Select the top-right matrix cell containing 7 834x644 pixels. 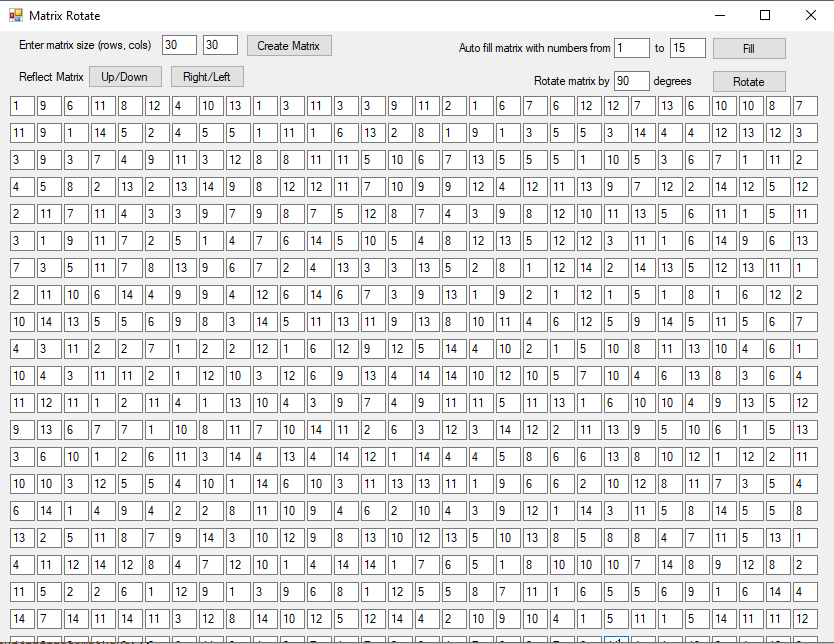pos(805,106)
